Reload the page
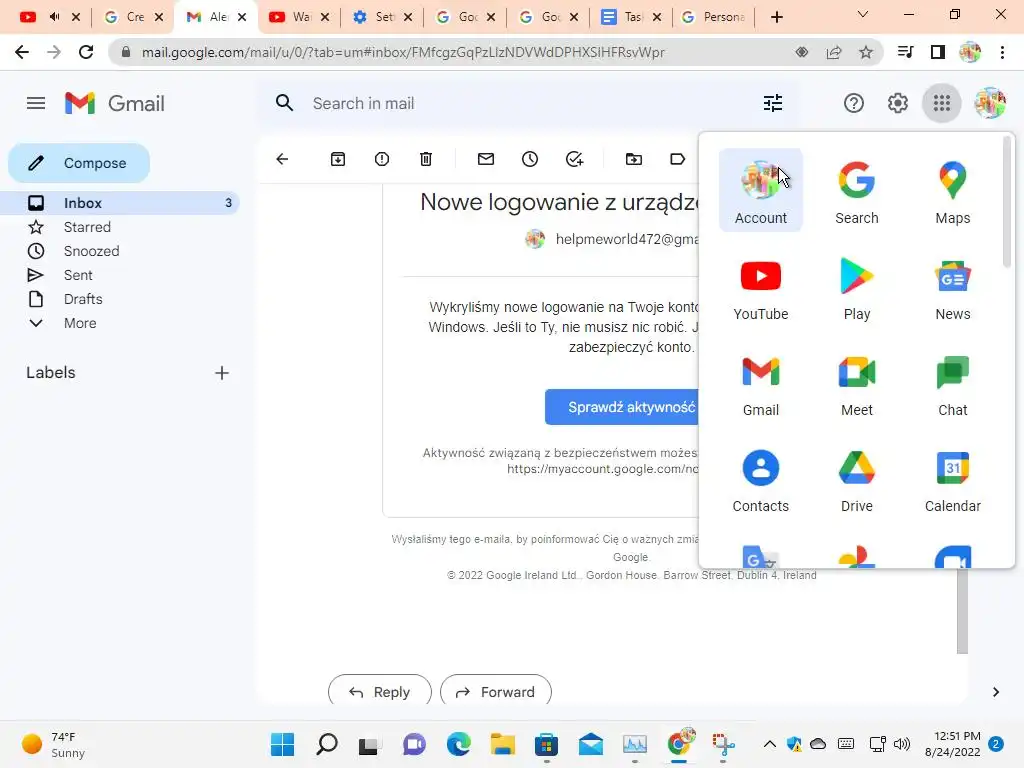 pyautogui.click(x=86, y=52)
